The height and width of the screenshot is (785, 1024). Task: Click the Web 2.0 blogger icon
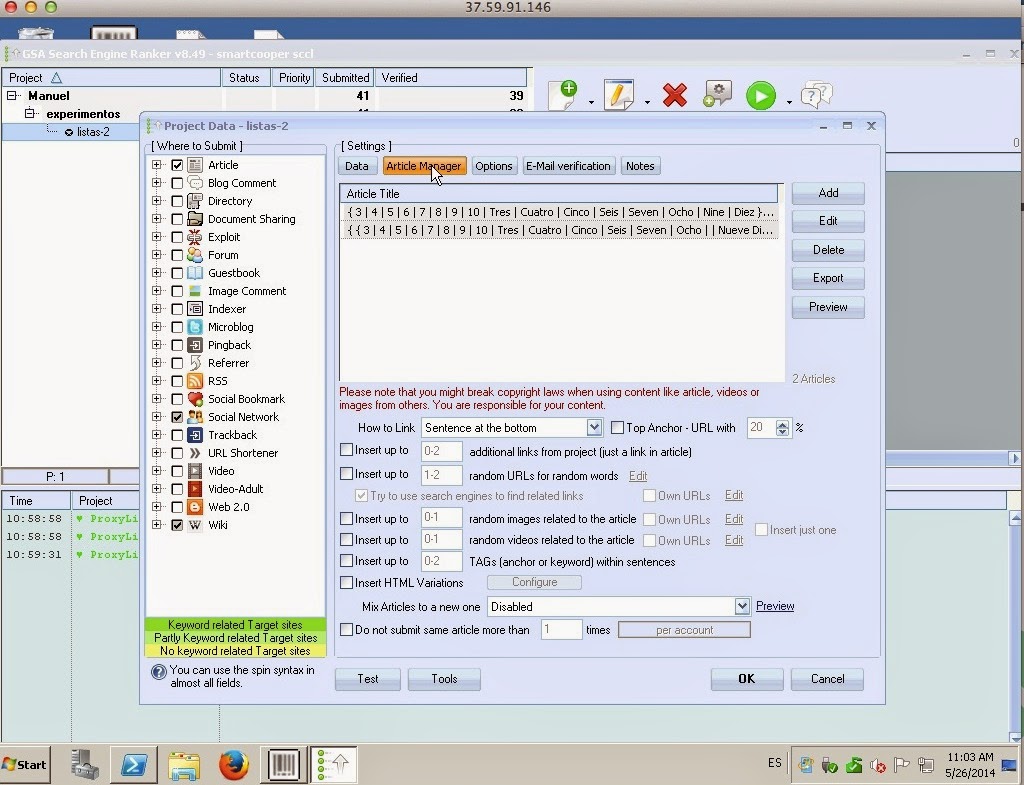tap(195, 507)
